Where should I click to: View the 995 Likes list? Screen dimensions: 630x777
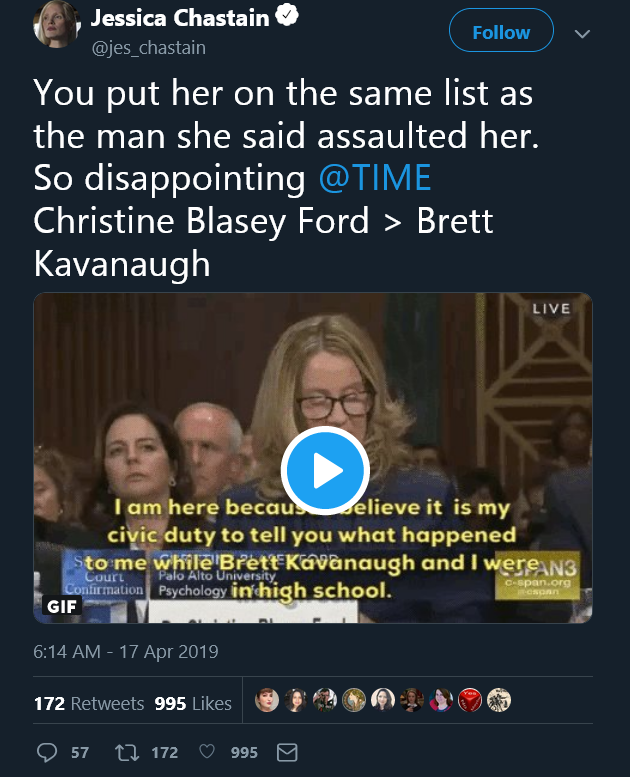pos(193,703)
